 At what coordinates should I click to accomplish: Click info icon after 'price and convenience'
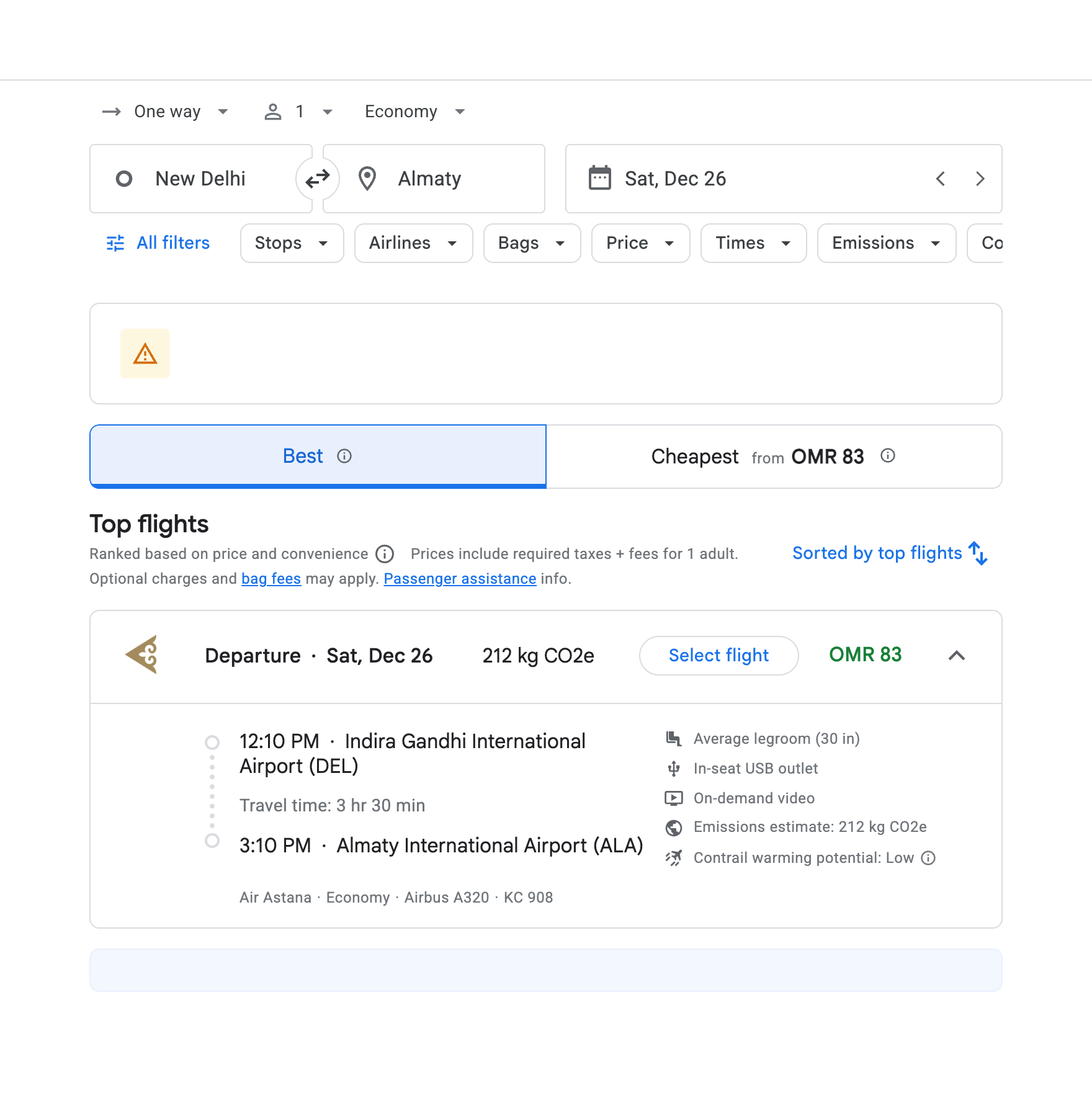(x=385, y=553)
